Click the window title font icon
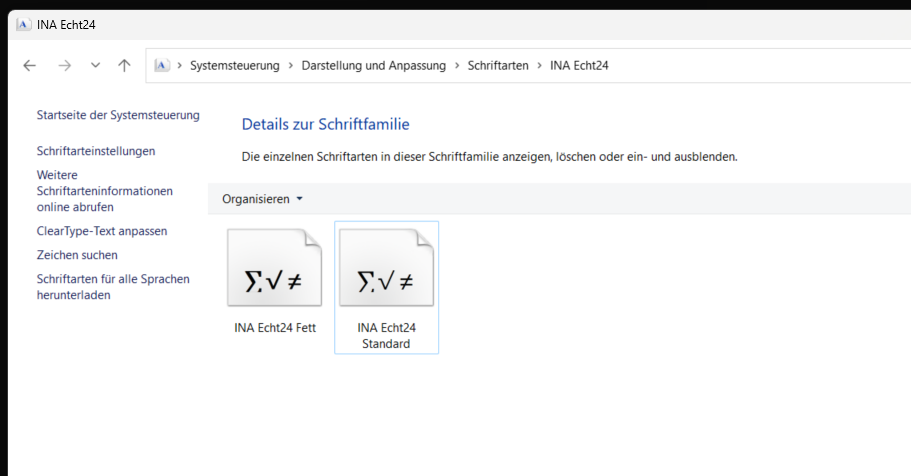Image resolution: width=911 pixels, height=476 pixels. tap(23, 24)
